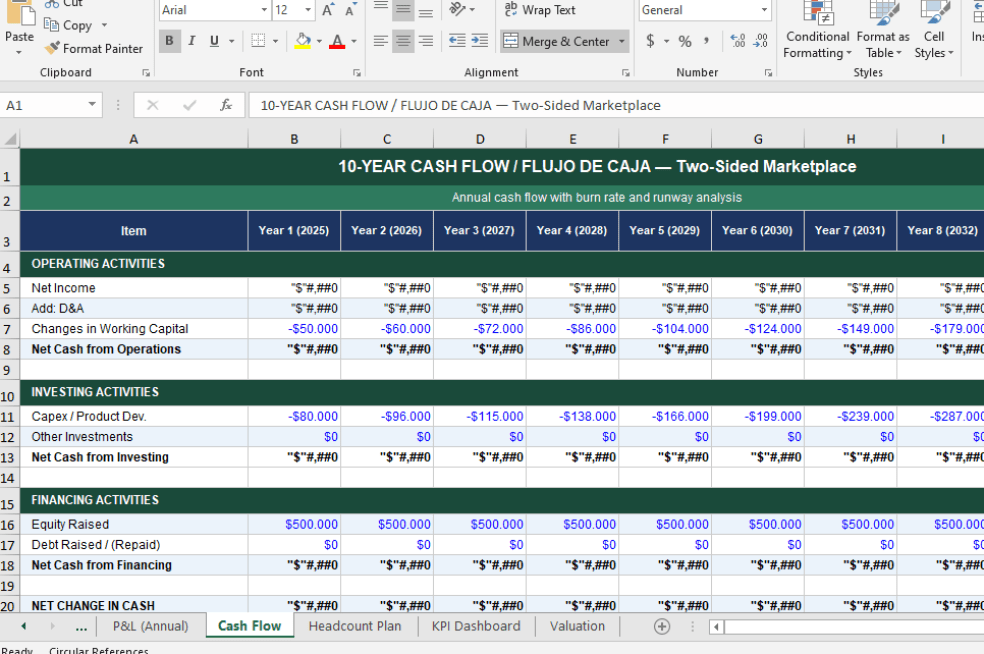Open the borders dropdown arrow
Screen dimensions: 984x654
[x=275, y=41]
